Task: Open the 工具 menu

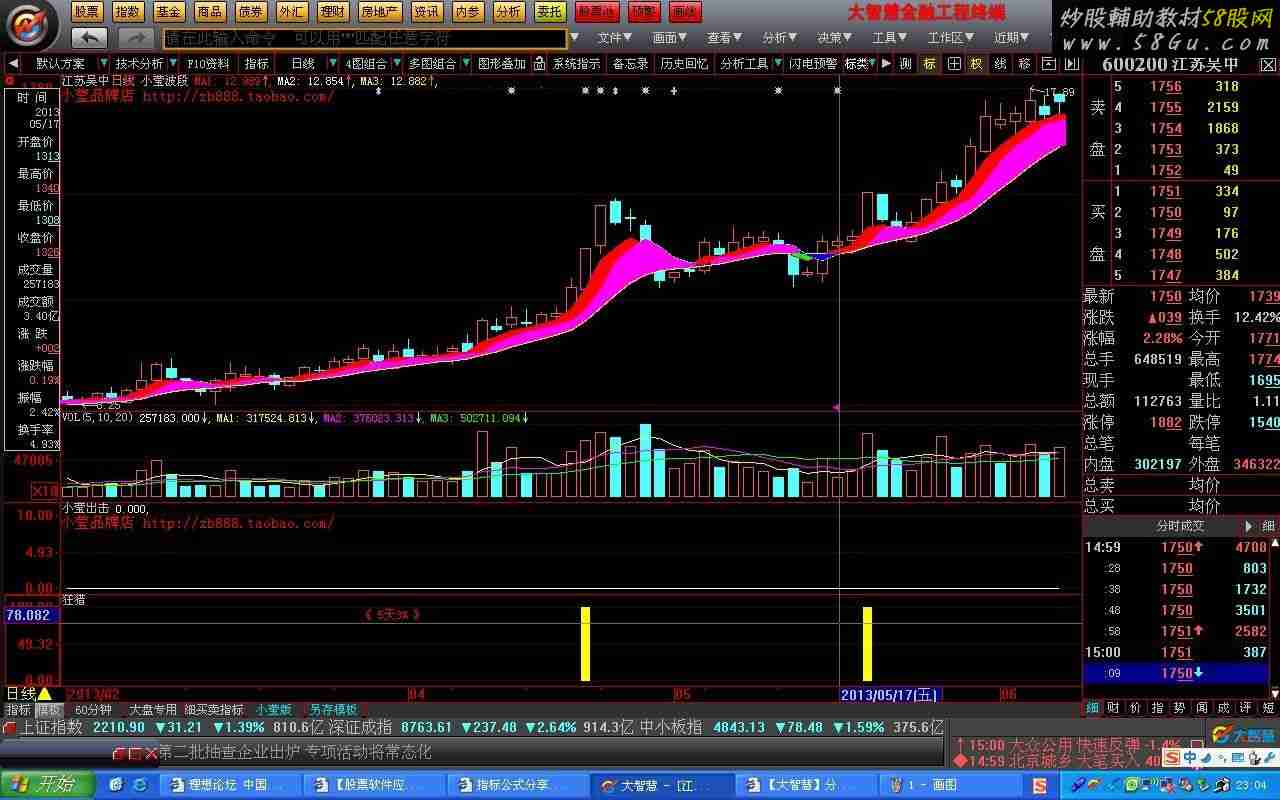Action: coord(891,38)
